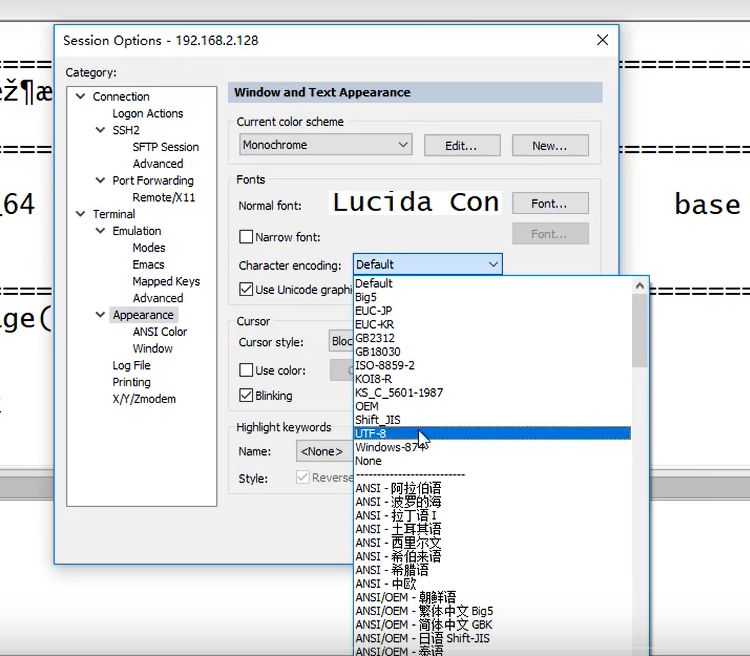Select Log File in category tree
Viewport: 750px width, 656px height.
[132, 365]
